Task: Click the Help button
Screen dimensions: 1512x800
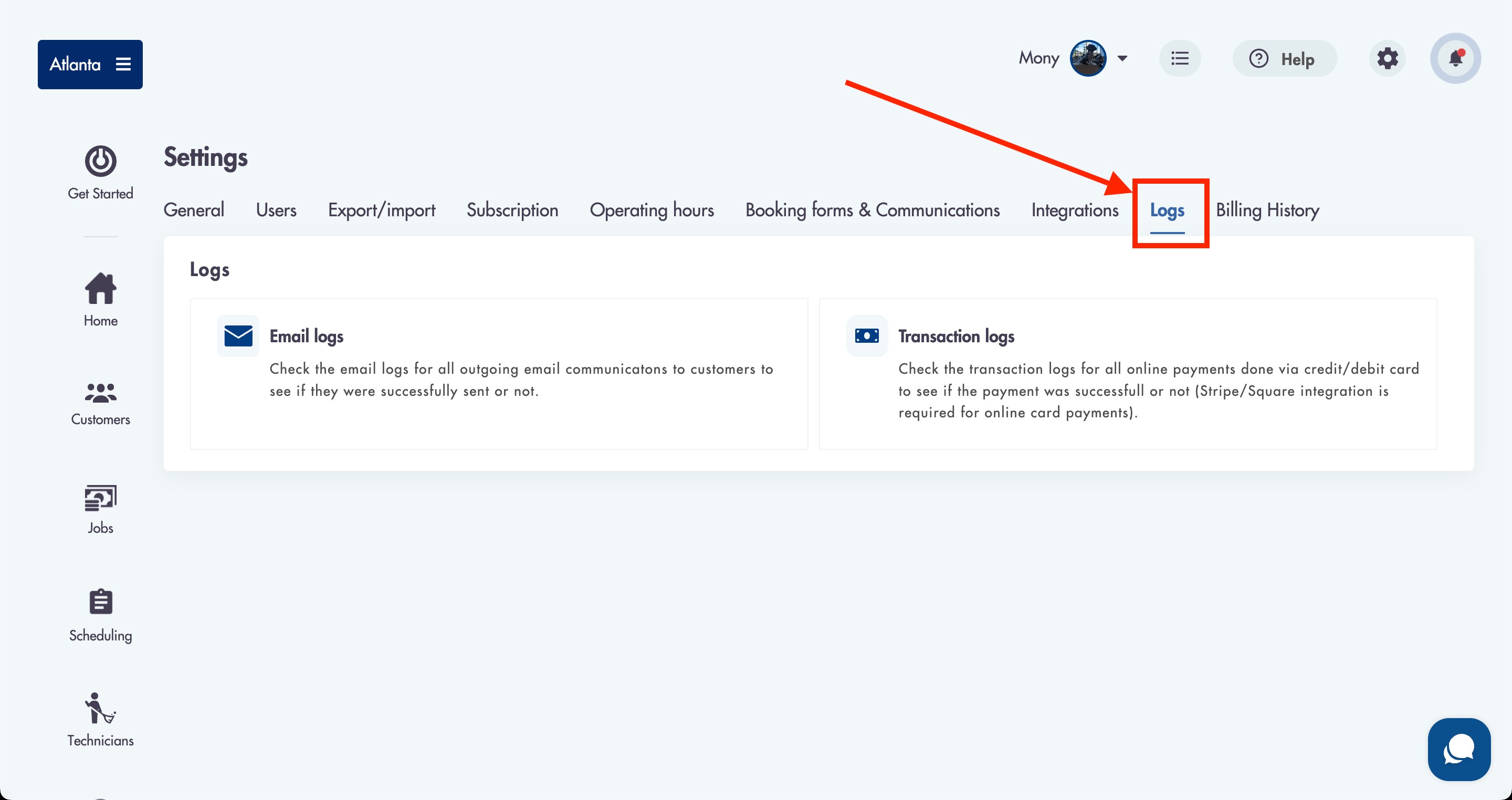Action: [x=1285, y=58]
